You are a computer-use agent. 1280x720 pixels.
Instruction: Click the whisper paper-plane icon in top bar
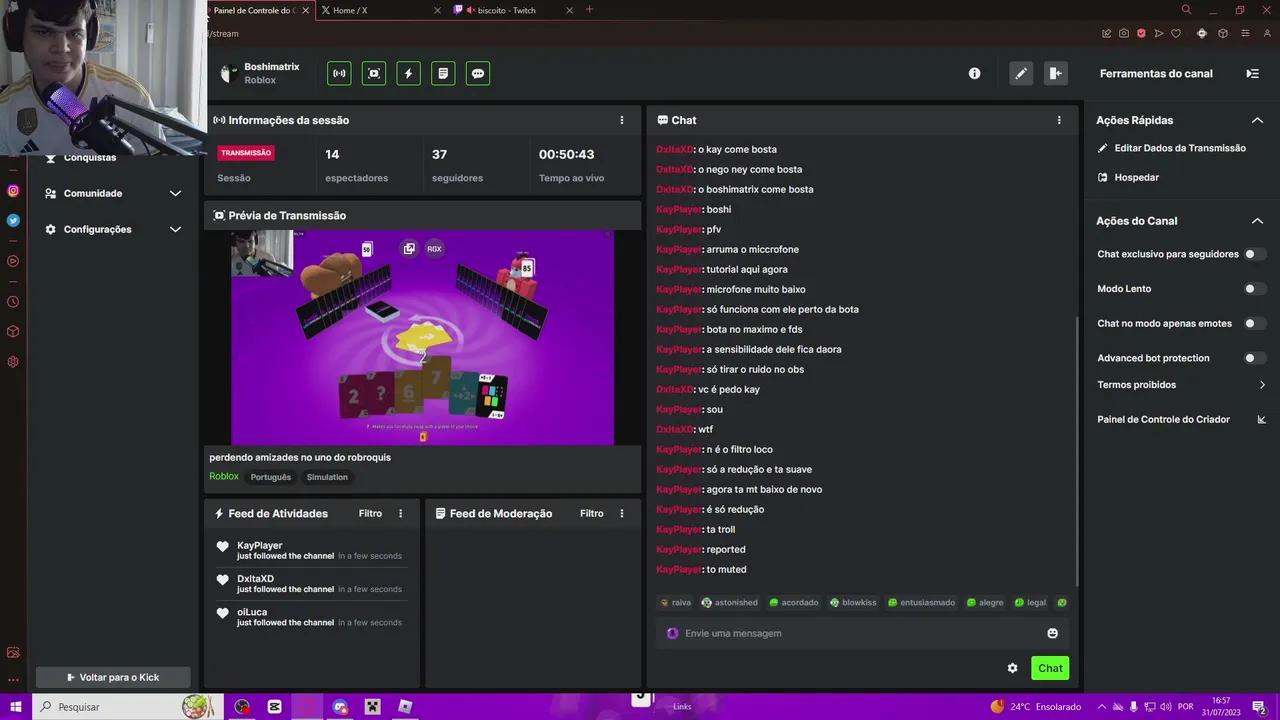tap(1160, 33)
